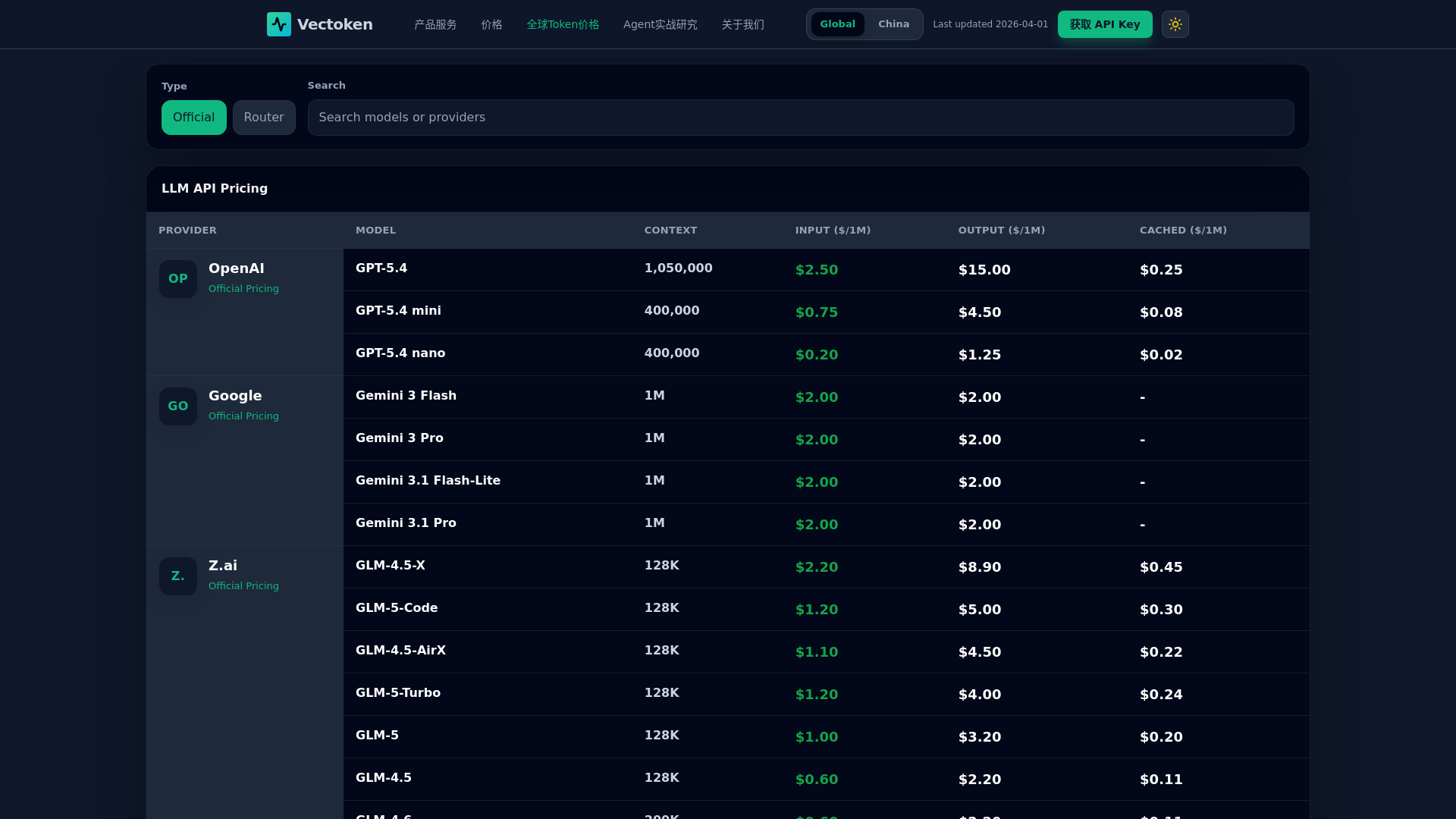Screen dimensions: 1456x819
Task: Select the GLM-4.5-AirX model name
Action: point(400,651)
